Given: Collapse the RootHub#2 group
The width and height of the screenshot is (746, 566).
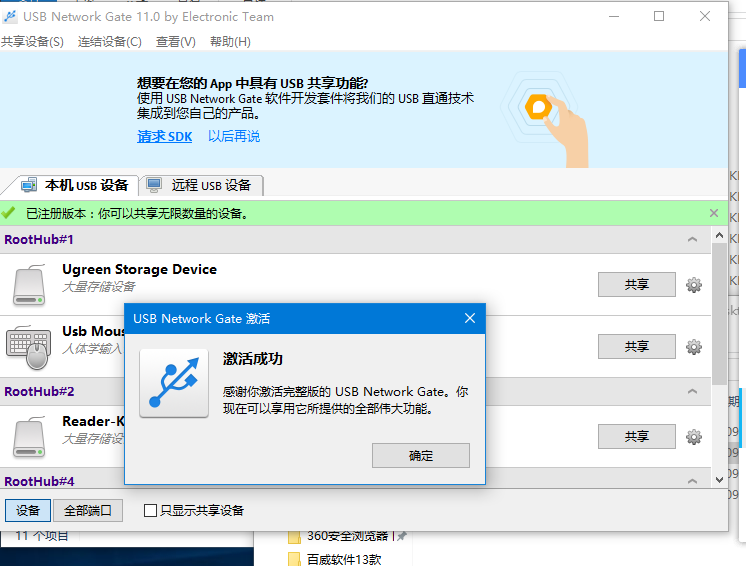Looking at the screenshot, I should pyautogui.click(x=692, y=391).
